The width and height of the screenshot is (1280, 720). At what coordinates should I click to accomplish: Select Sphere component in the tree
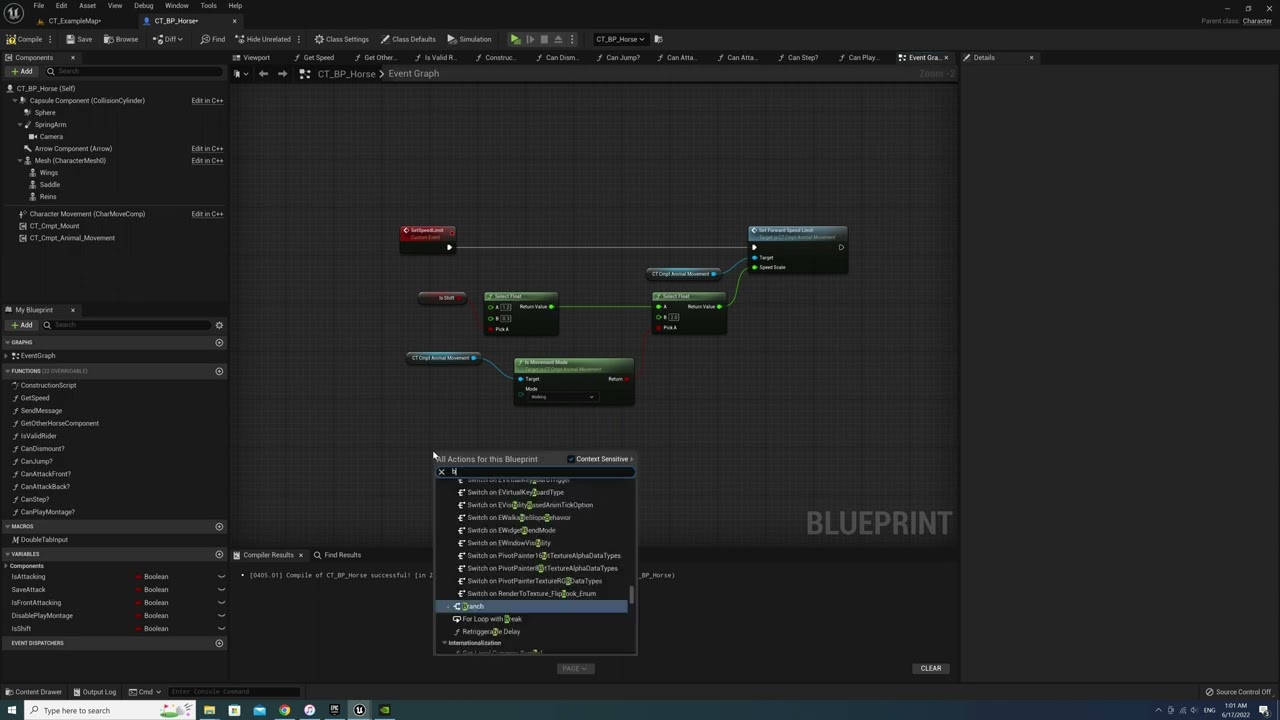pyautogui.click(x=45, y=112)
